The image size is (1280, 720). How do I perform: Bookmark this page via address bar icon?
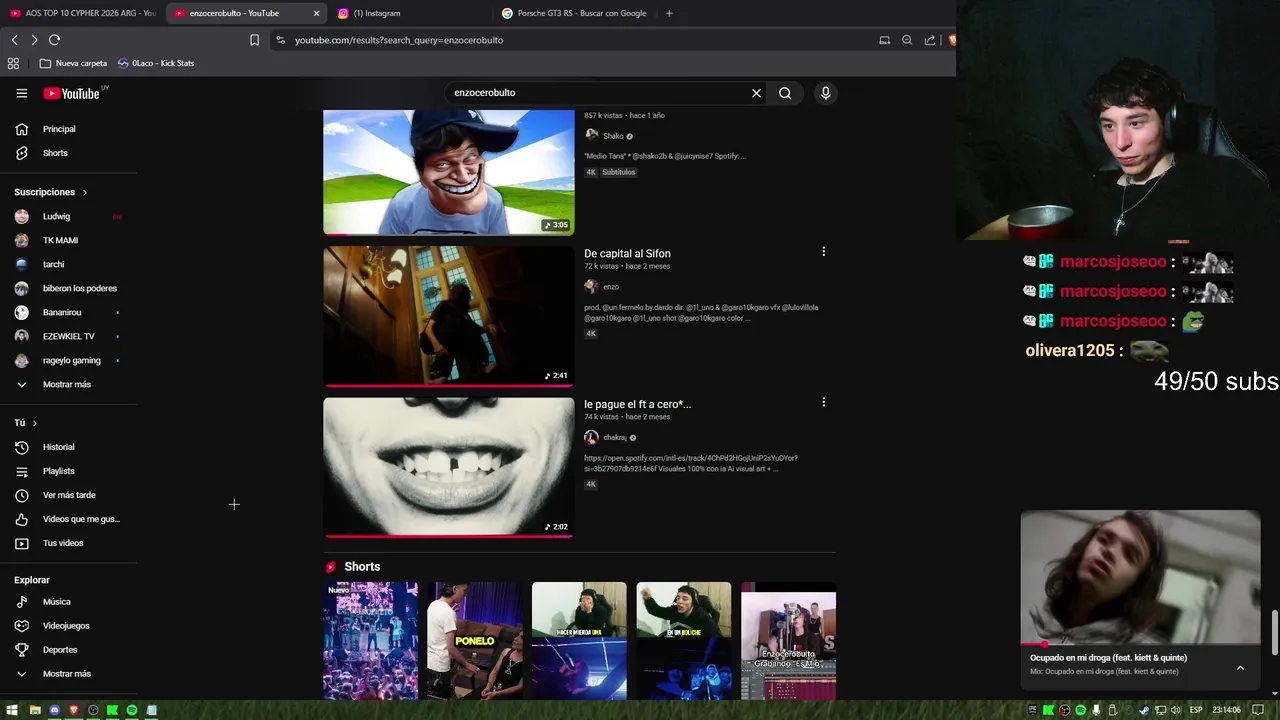(x=254, y=40)
